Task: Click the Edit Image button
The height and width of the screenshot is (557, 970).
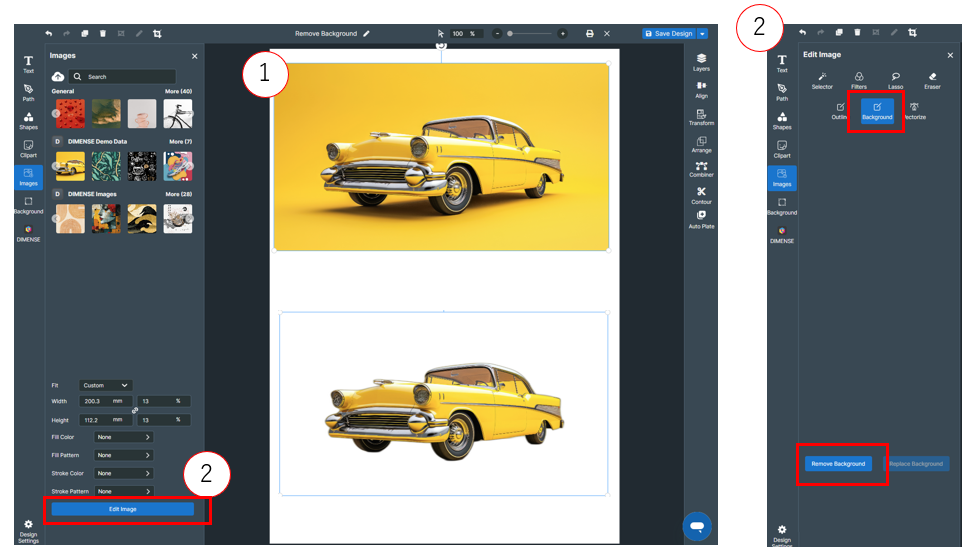Action: click(x=123, y=509)
